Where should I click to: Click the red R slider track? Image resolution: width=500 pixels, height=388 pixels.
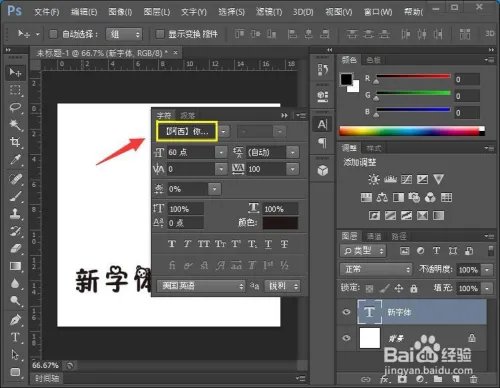[x=413, y=76]
